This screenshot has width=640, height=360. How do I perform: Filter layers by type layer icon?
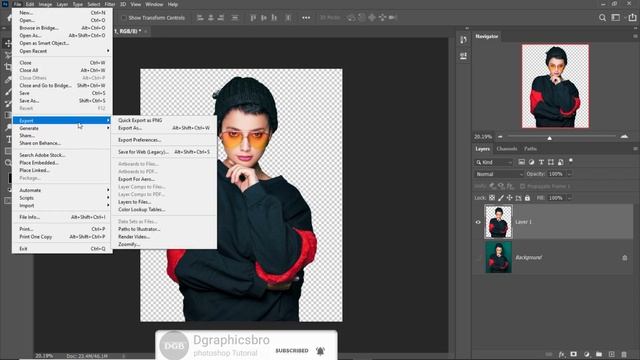coord(541,162)
